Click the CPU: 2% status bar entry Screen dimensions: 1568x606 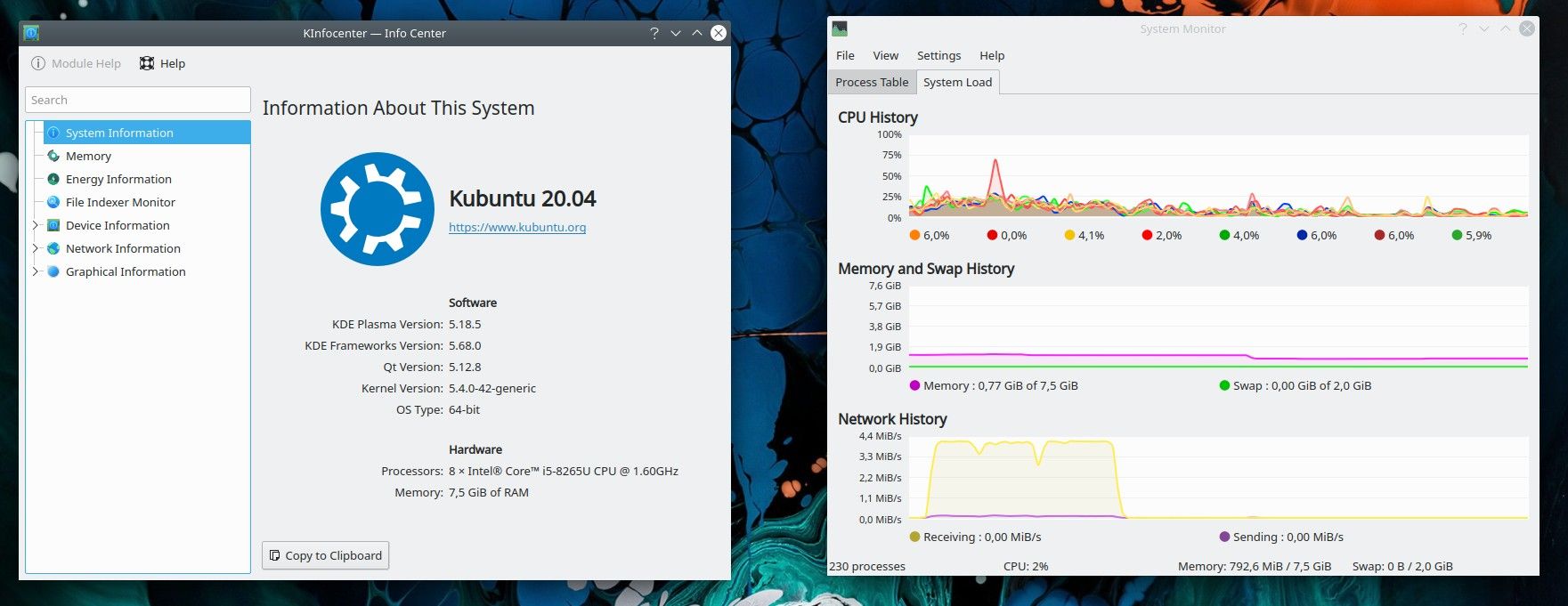tap(1026, 566)
